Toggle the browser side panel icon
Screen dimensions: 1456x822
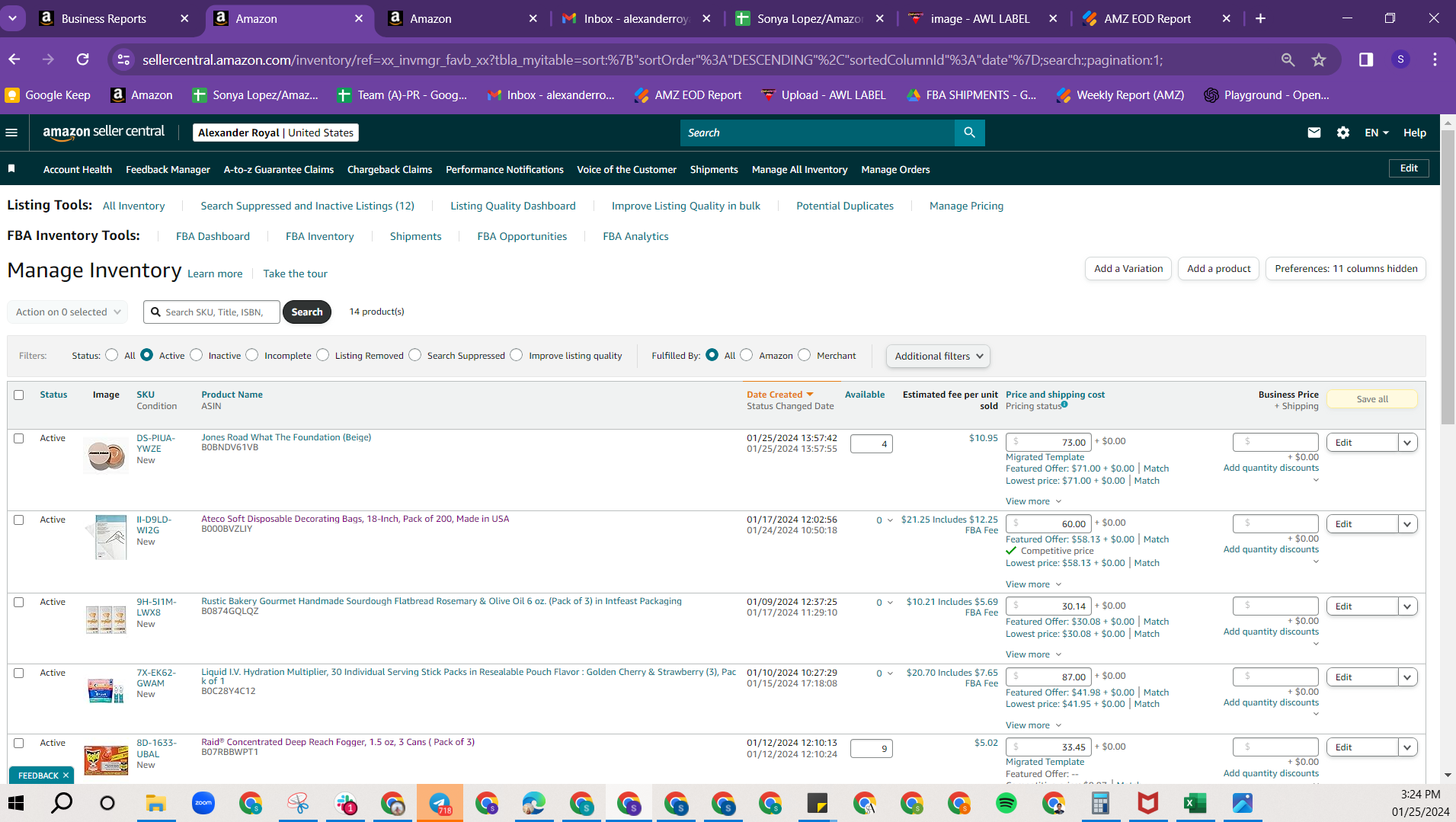1366,59
